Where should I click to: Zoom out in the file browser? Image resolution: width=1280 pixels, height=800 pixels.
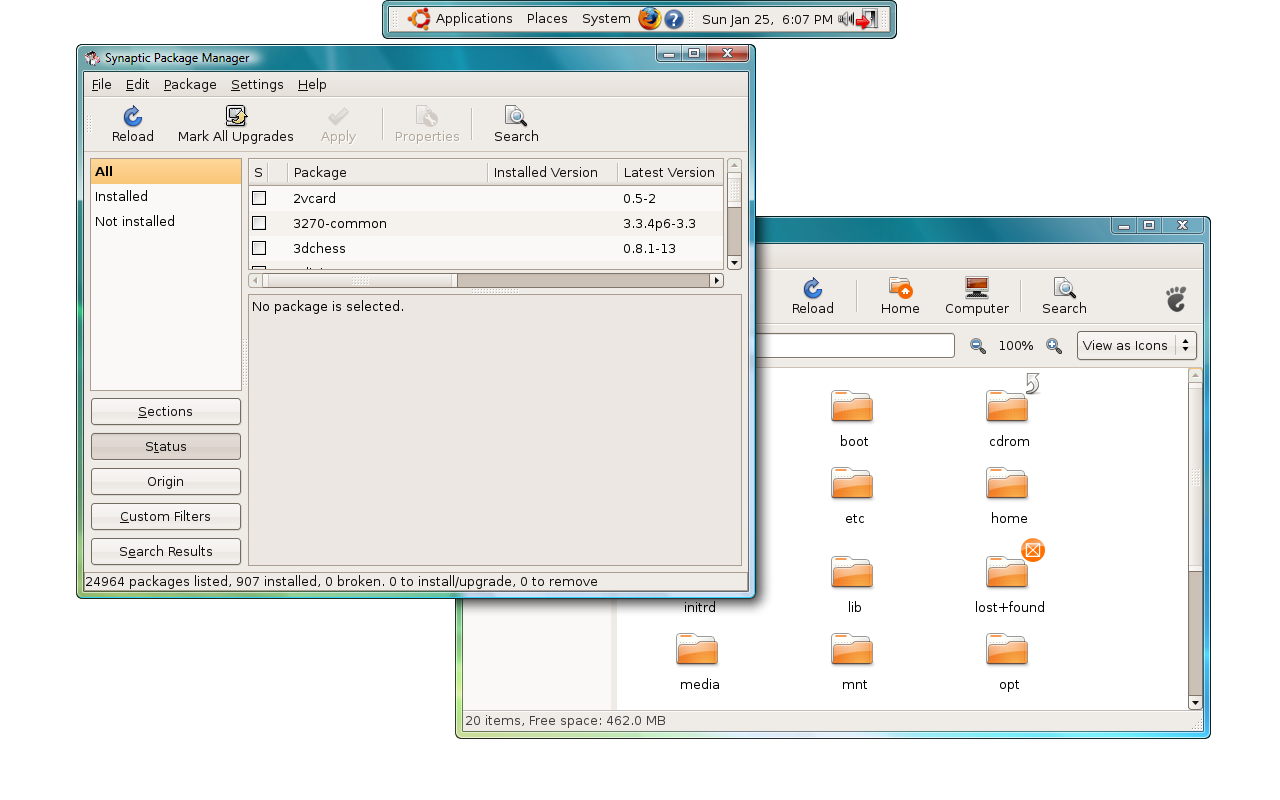pyautogui.click(x=978, y=346)
